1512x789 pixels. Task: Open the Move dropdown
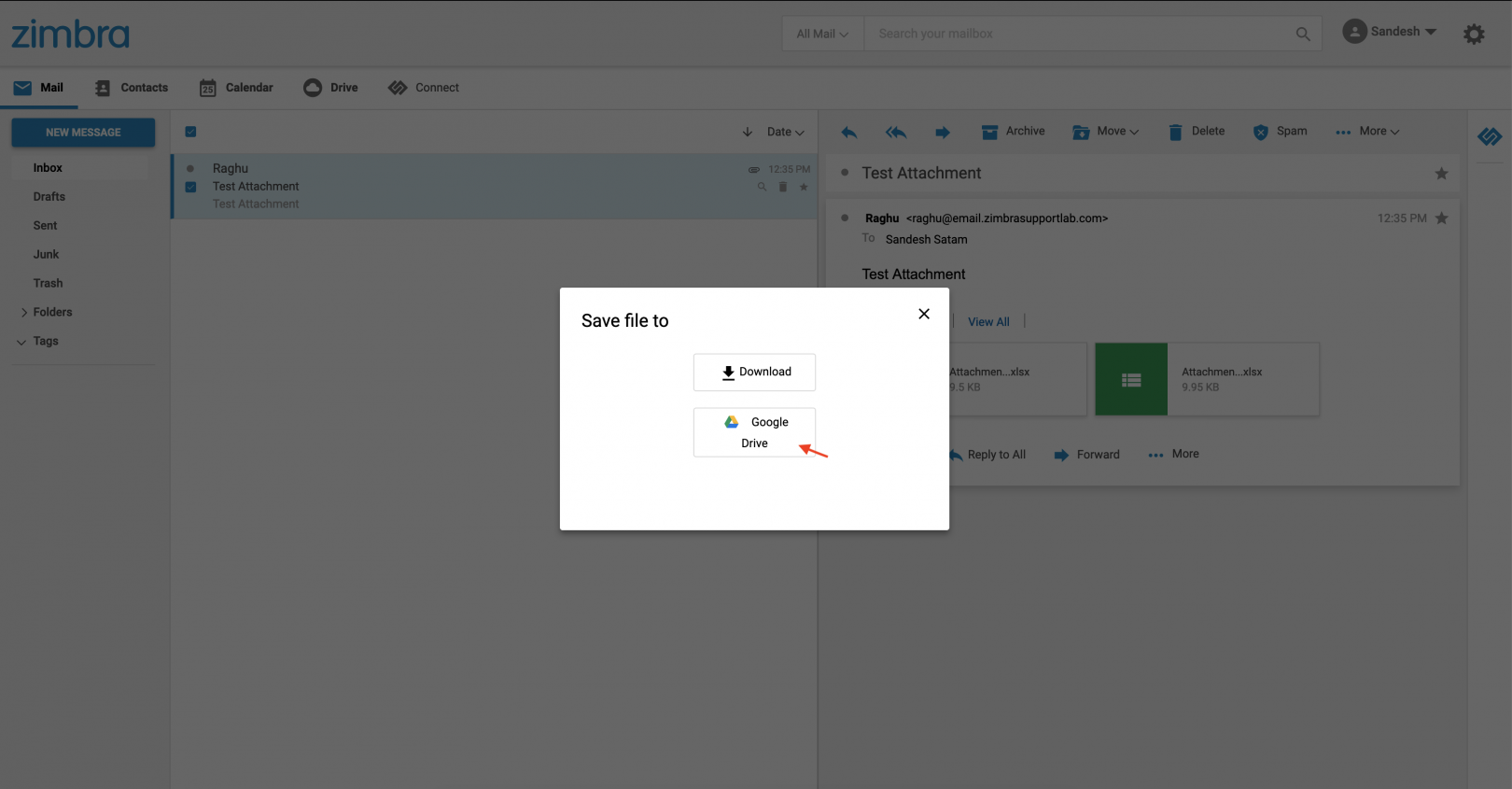[1106, 132]
